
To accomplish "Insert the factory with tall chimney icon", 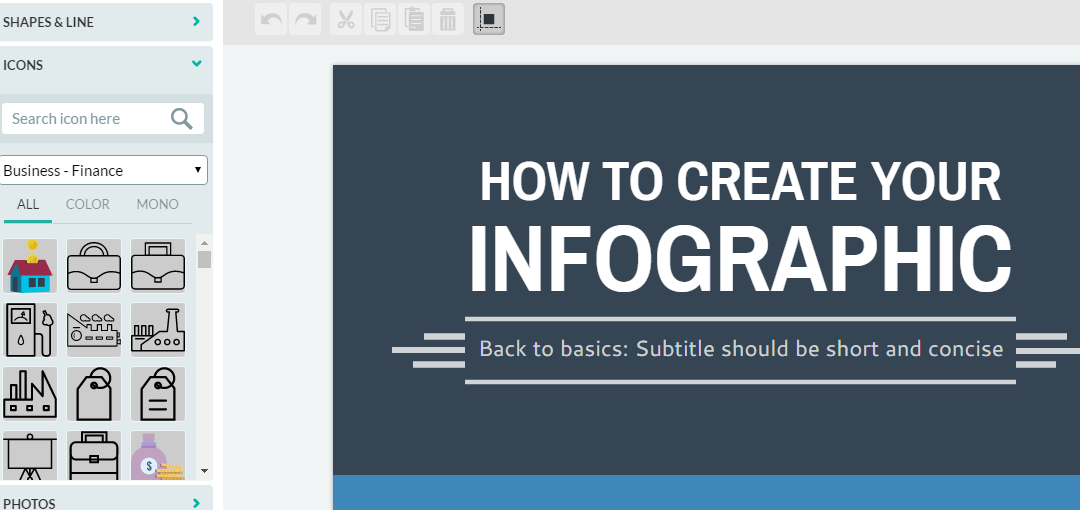I will 158,330.
